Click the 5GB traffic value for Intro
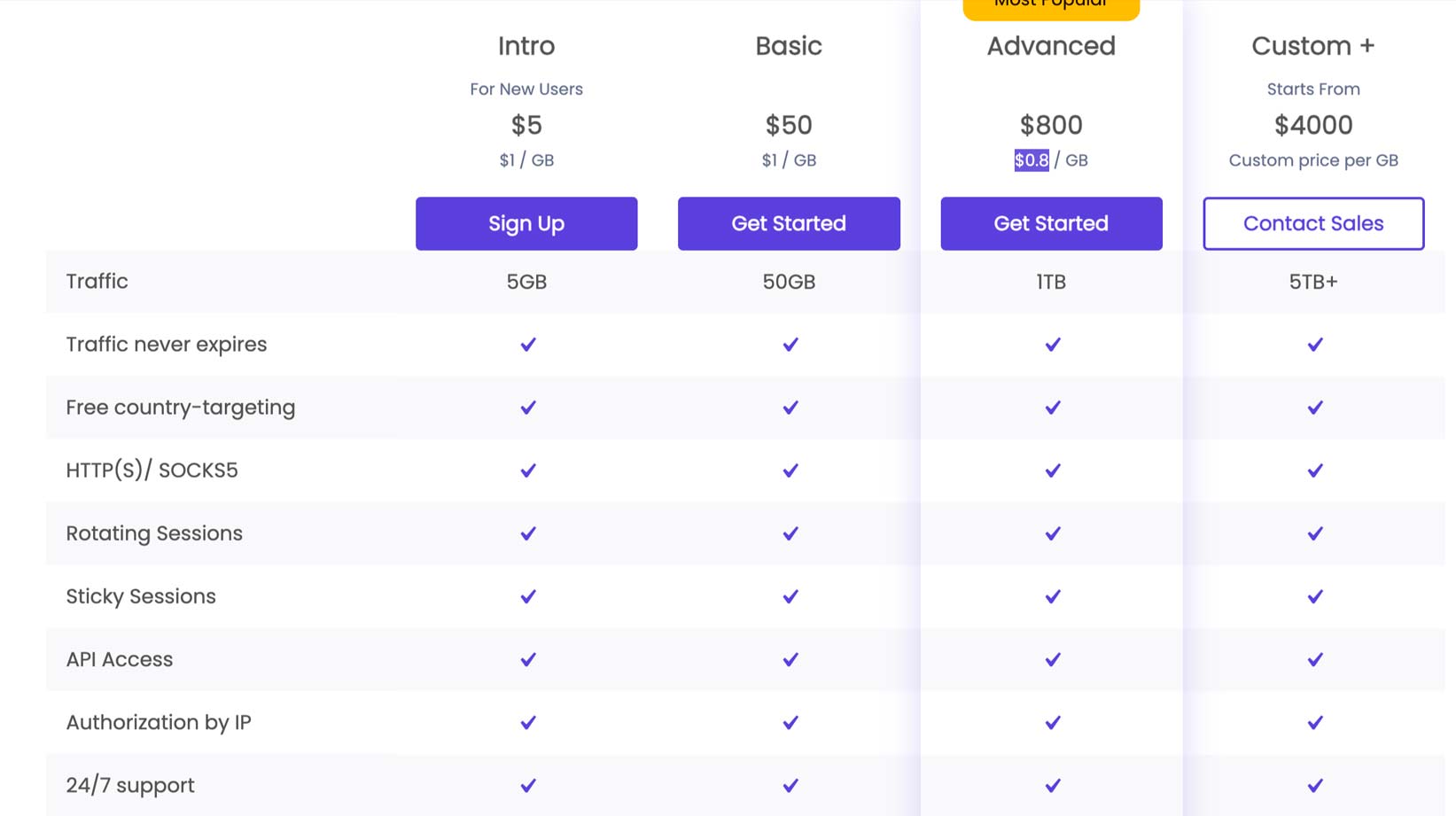 526,282
